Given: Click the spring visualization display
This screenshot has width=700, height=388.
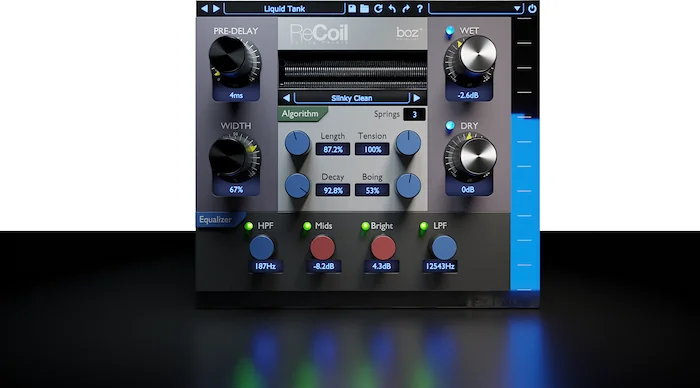Looking at the screenshot, I should (353, 71).
